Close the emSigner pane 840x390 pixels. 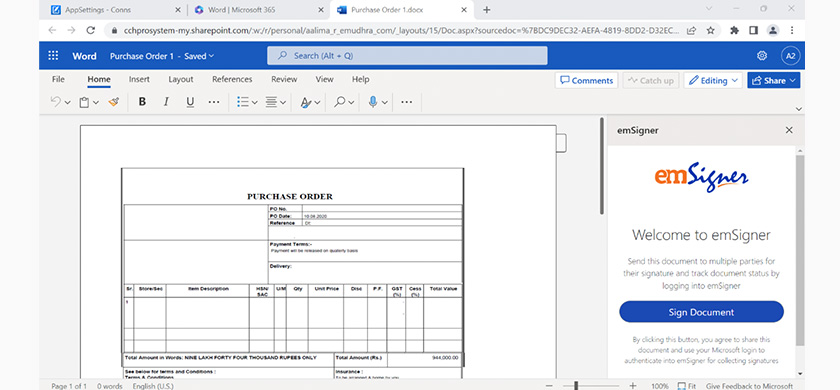click(789, 130)
